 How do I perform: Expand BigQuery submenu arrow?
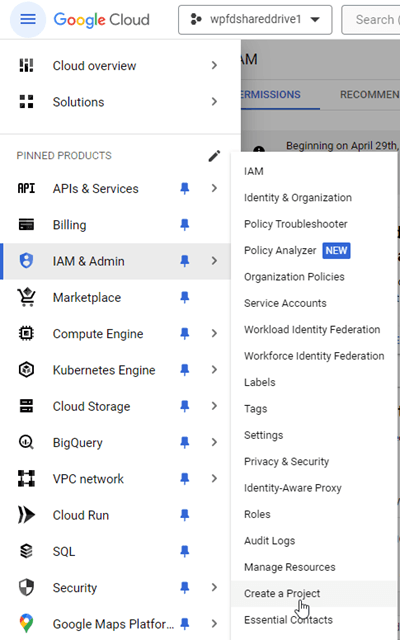(x=214, y=442)
